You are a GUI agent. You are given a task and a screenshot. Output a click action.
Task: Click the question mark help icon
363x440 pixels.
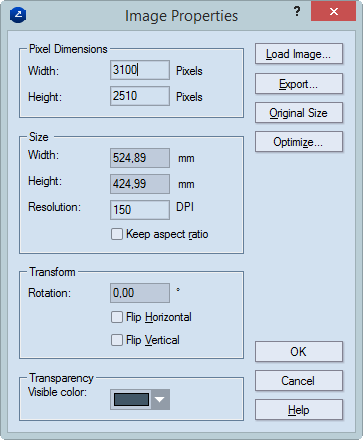[297, 12]
